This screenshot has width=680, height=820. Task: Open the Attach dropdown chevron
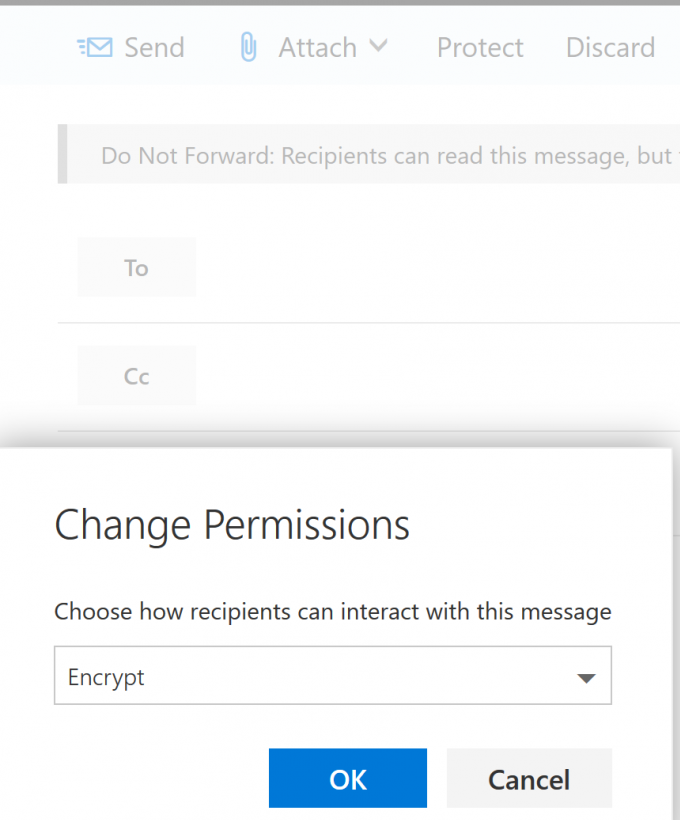coord(379,46)
